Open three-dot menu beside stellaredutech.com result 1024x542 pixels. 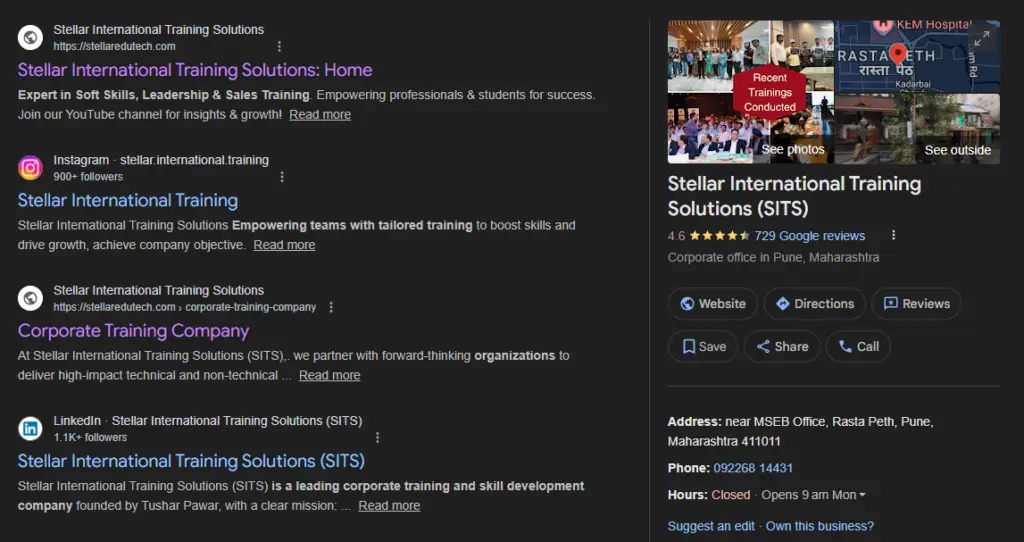click(x=279, y=46)
